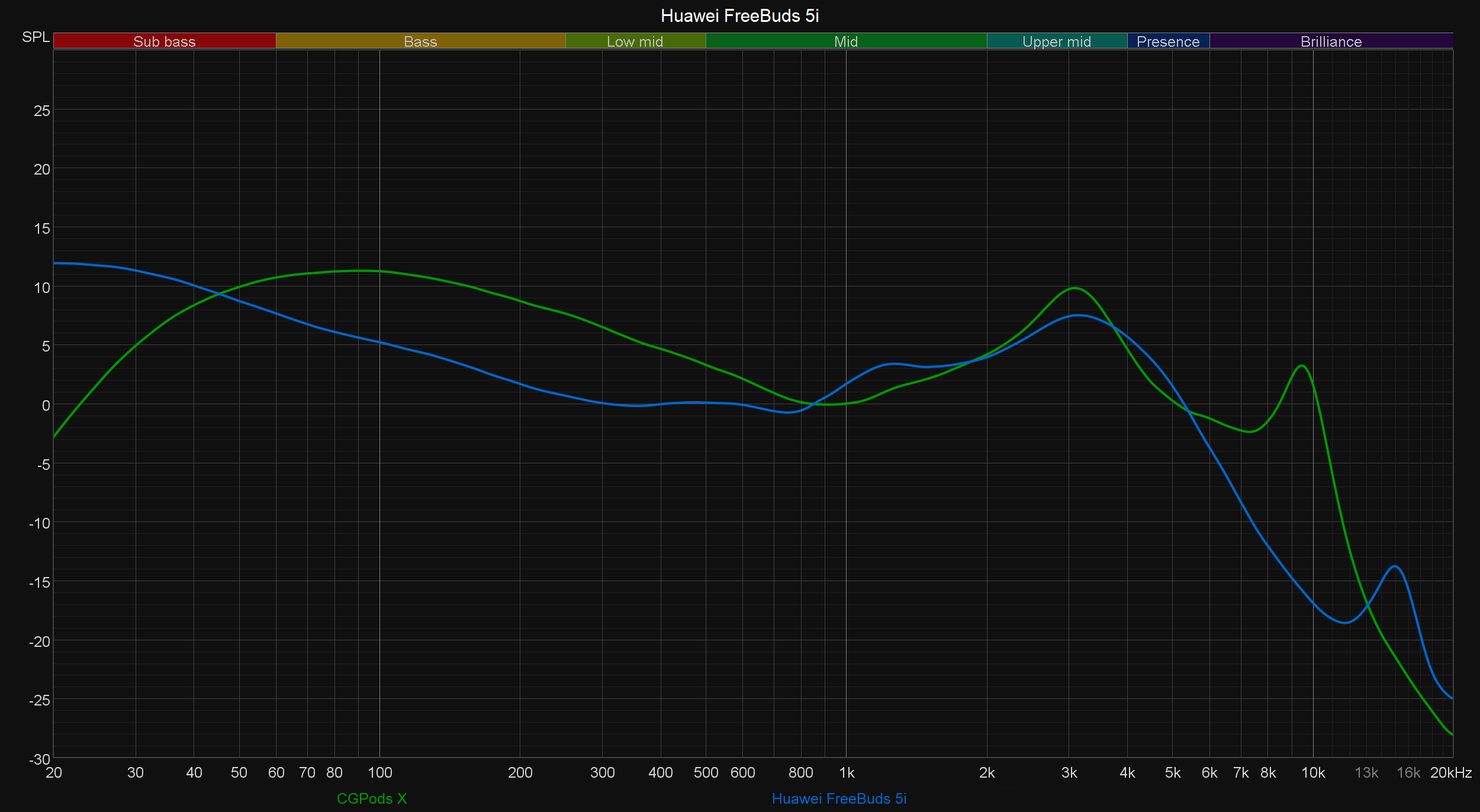The height and width of the screenshot is (812, 1480).
Task: Click the chart title Huawei FreeBuds 5i
Action: 739,15
